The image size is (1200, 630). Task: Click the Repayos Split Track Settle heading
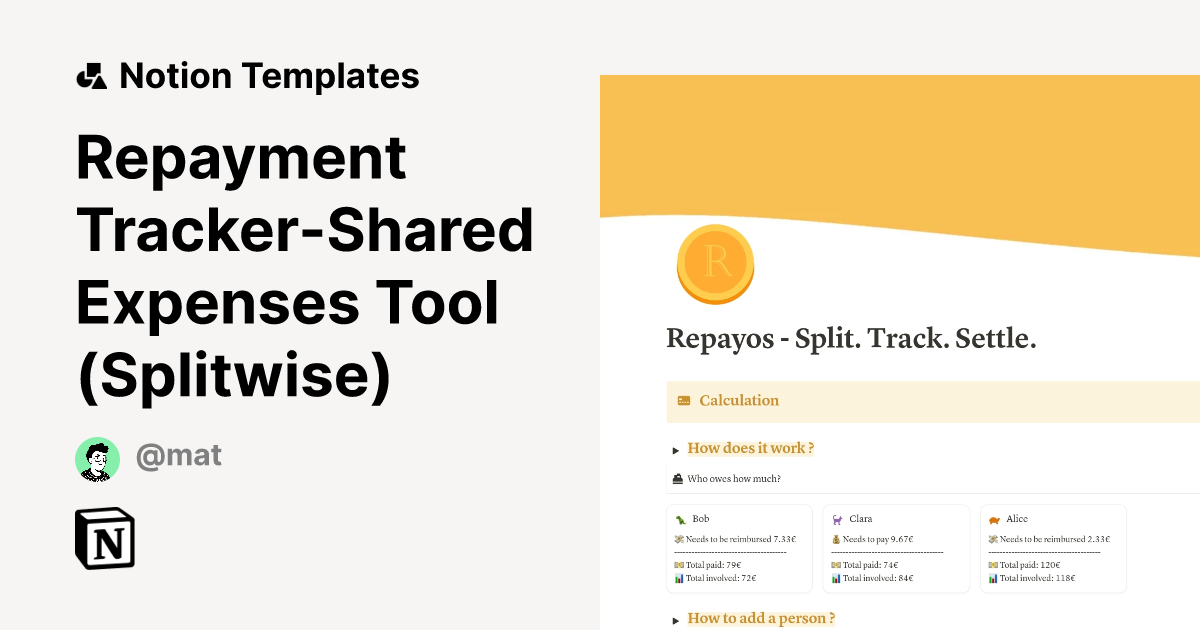tap(851, 338)
